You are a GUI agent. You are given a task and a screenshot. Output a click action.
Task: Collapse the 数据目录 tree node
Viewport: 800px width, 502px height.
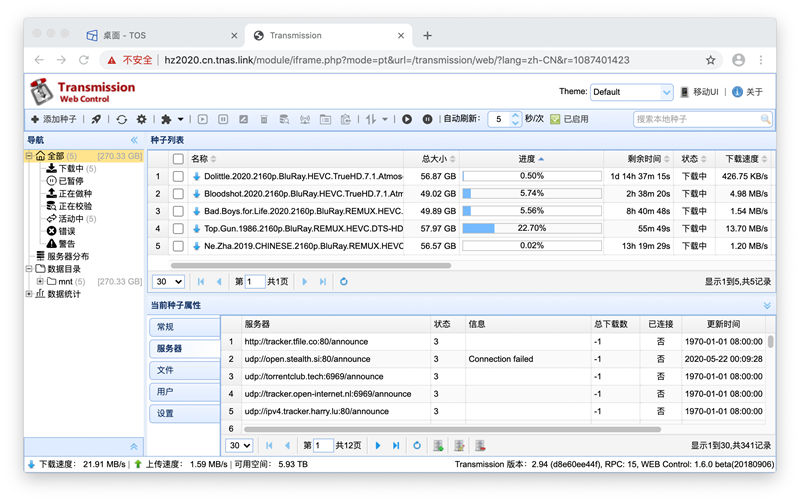point(29,268)
